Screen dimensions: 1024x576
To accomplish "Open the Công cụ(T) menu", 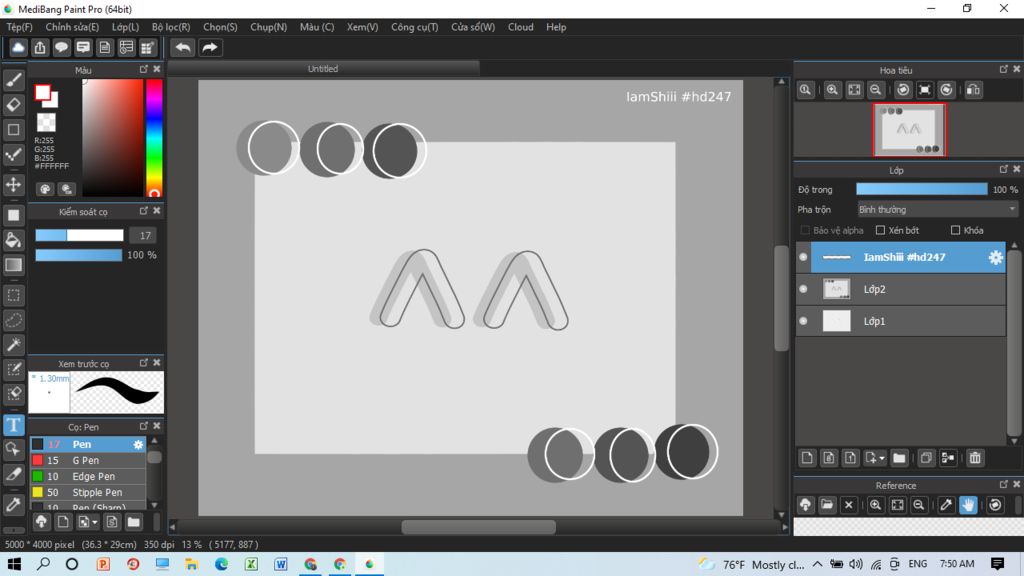I will coord(415,27).
